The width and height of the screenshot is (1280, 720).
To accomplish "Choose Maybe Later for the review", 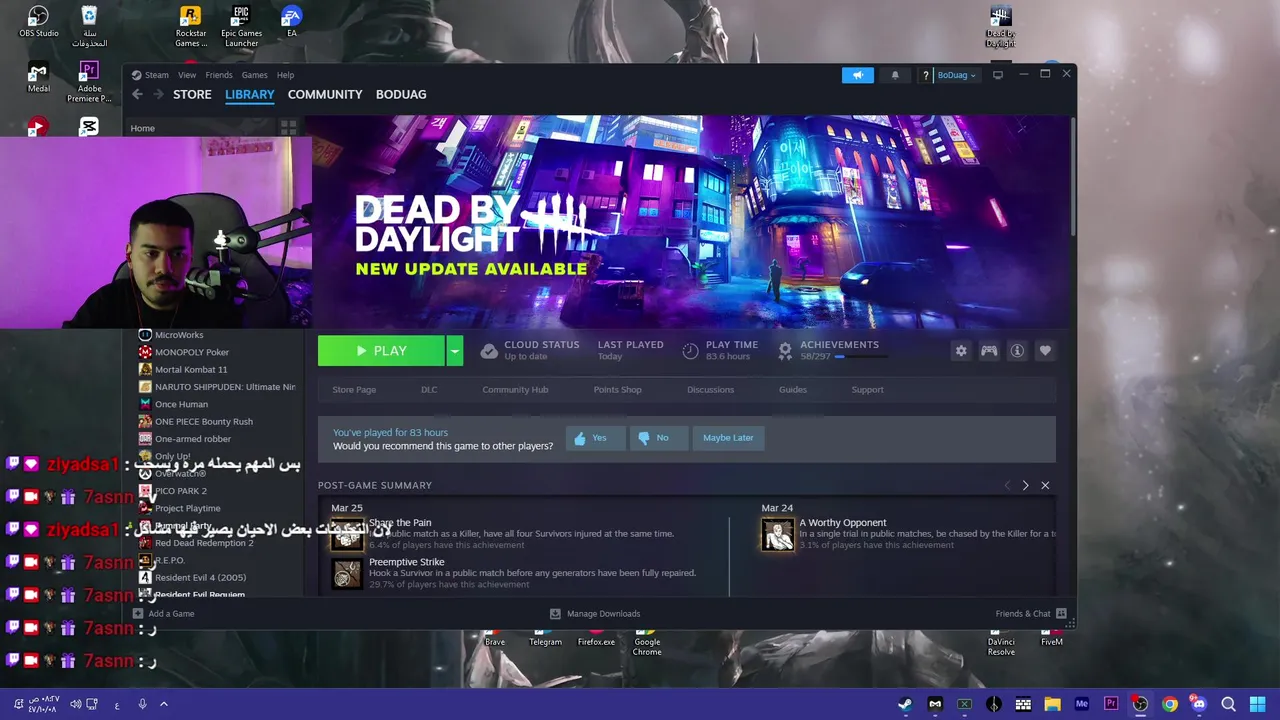I will pos(728,438).
